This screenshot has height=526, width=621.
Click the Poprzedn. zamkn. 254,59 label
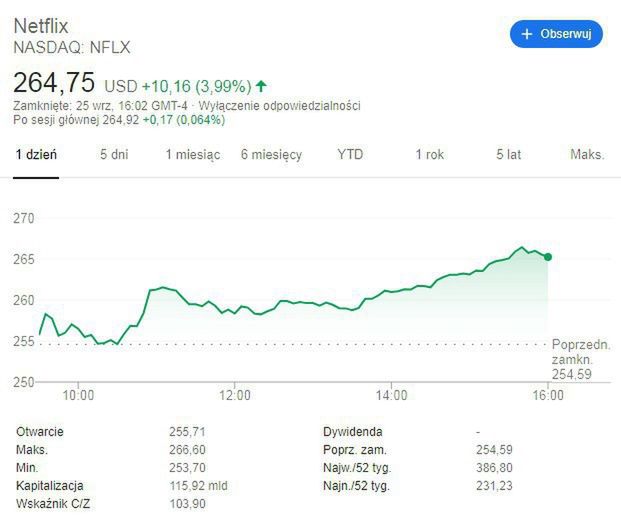(x=580, y=359)
